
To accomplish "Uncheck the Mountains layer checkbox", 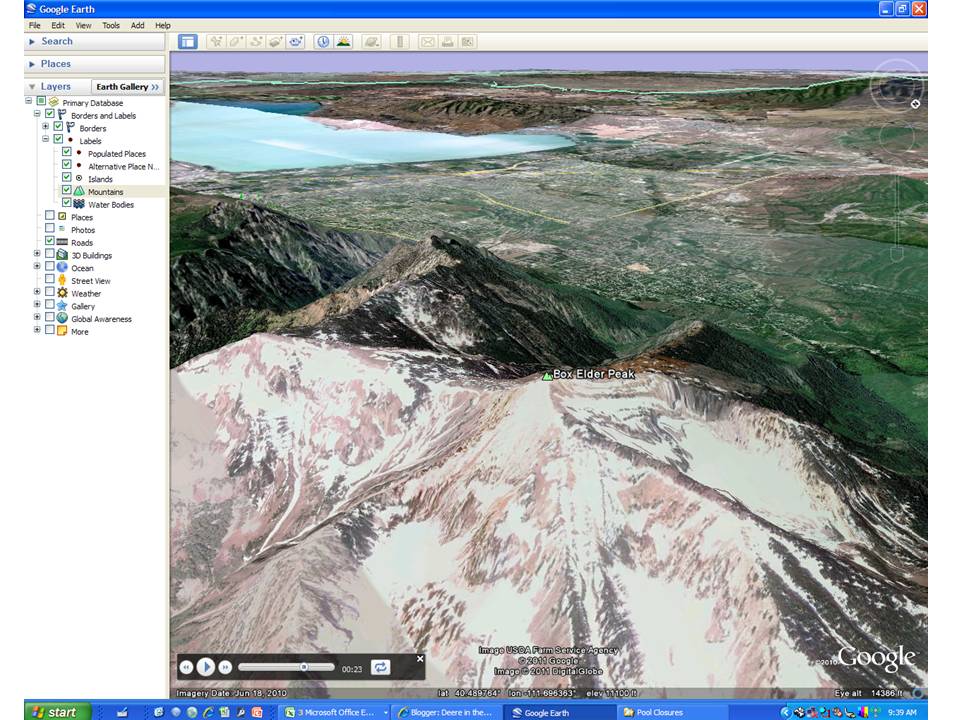I will [67, 190].
